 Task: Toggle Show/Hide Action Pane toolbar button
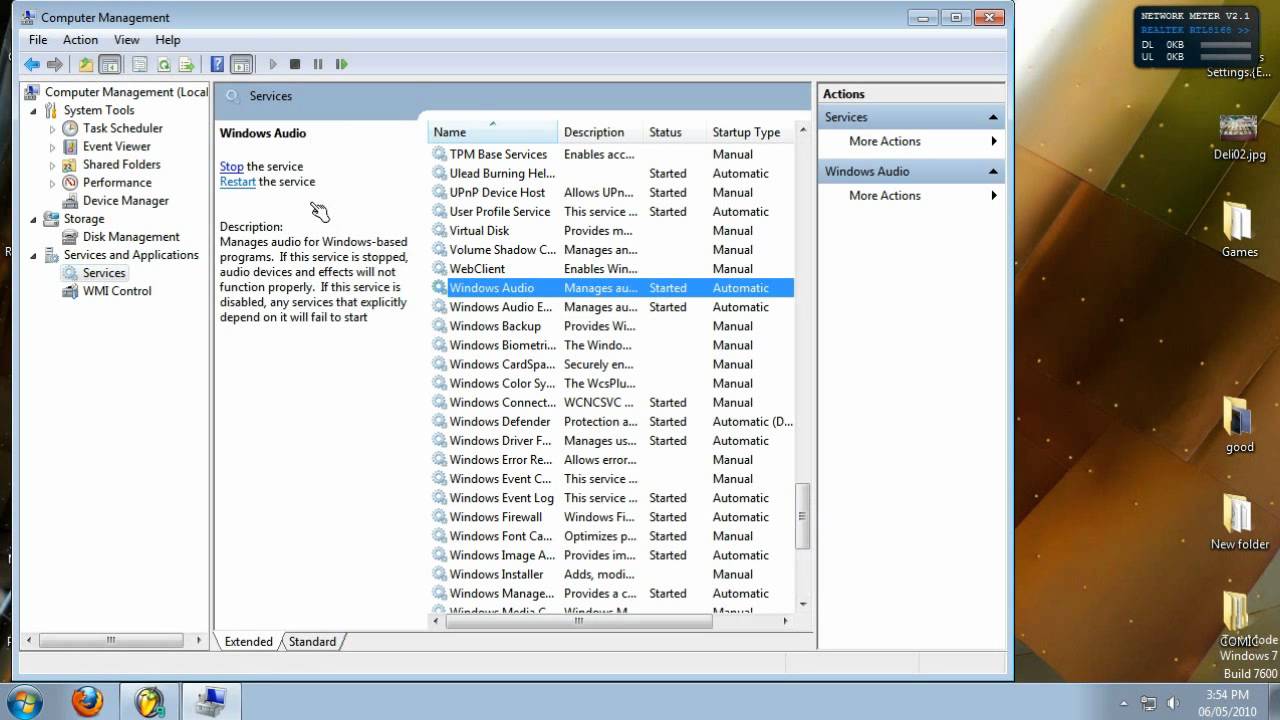coord(241,64)
